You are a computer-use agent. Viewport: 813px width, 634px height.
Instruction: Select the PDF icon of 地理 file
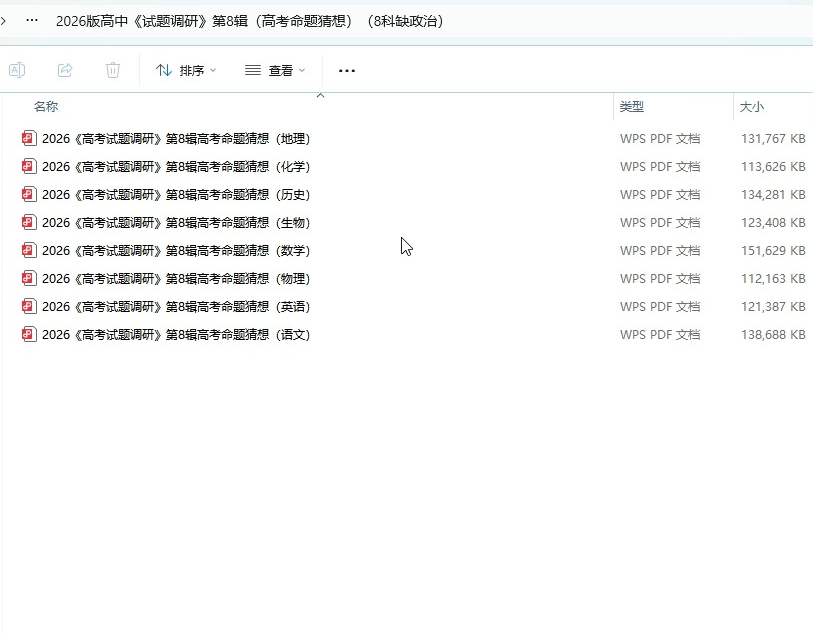29,139
